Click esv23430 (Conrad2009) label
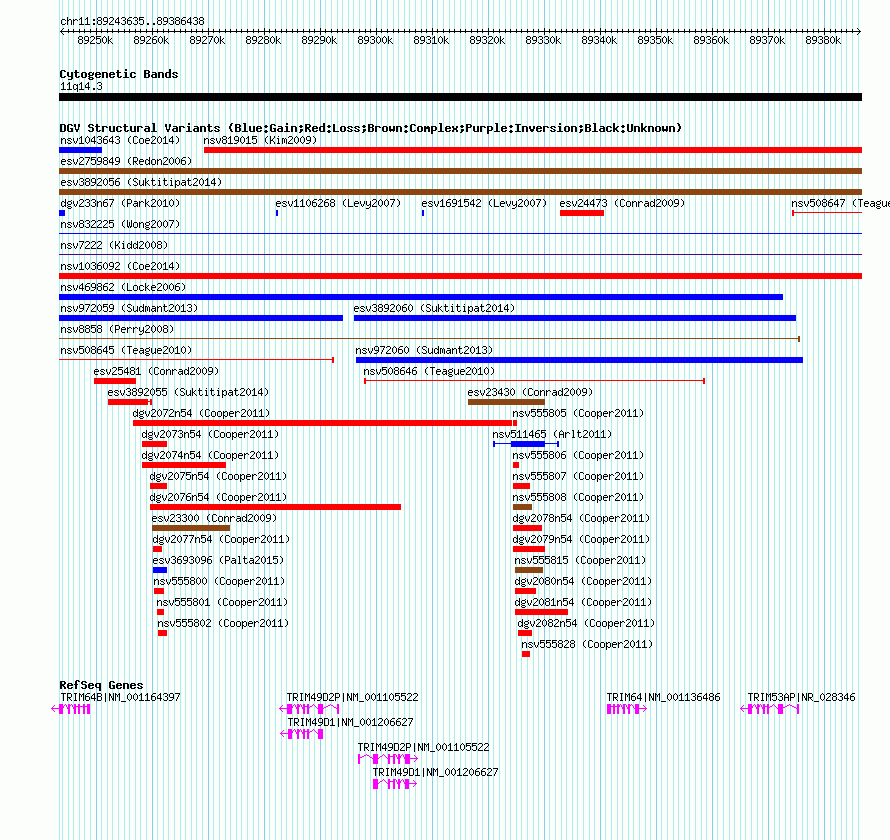 point(530,392)
